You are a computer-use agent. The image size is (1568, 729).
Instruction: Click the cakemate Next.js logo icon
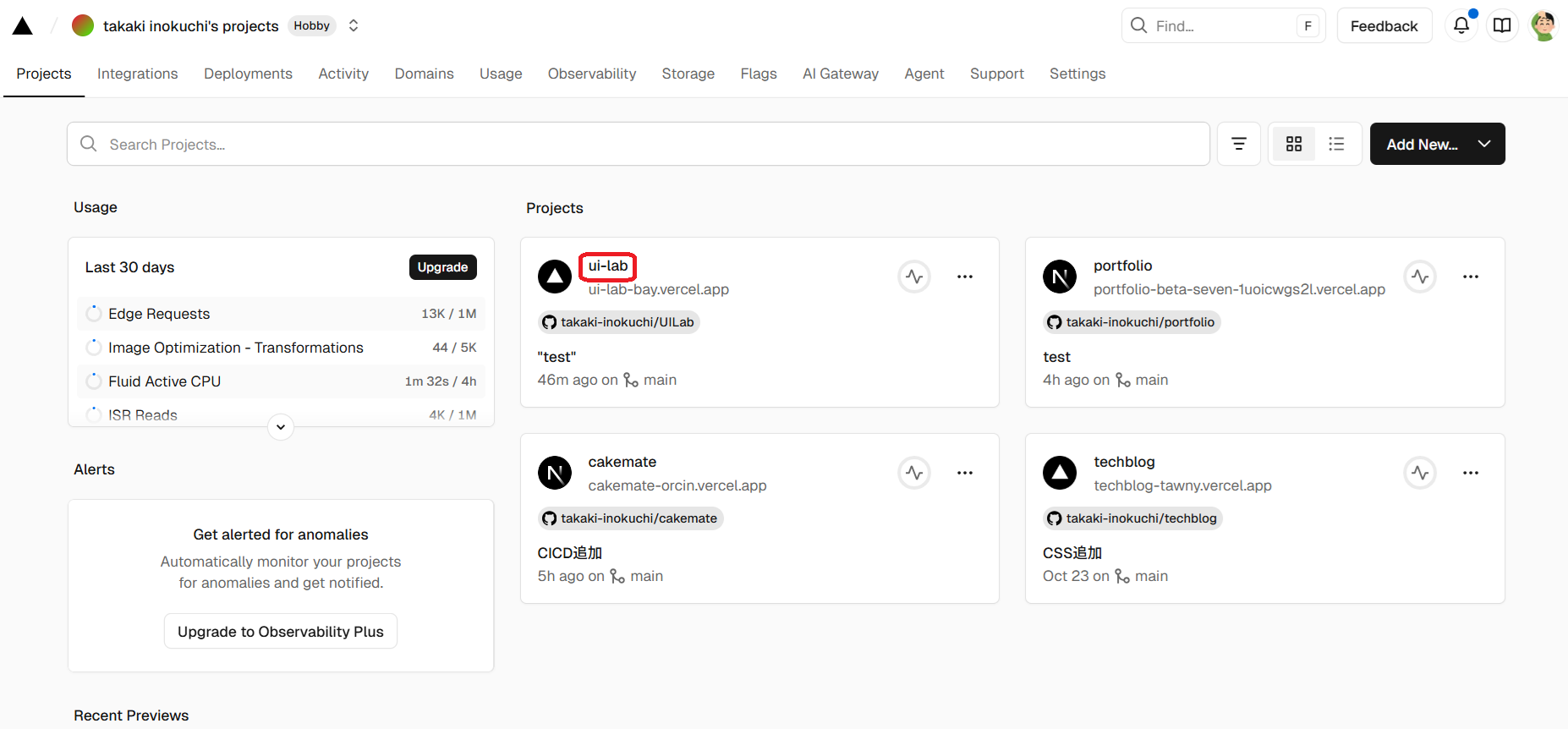[555, 473]
